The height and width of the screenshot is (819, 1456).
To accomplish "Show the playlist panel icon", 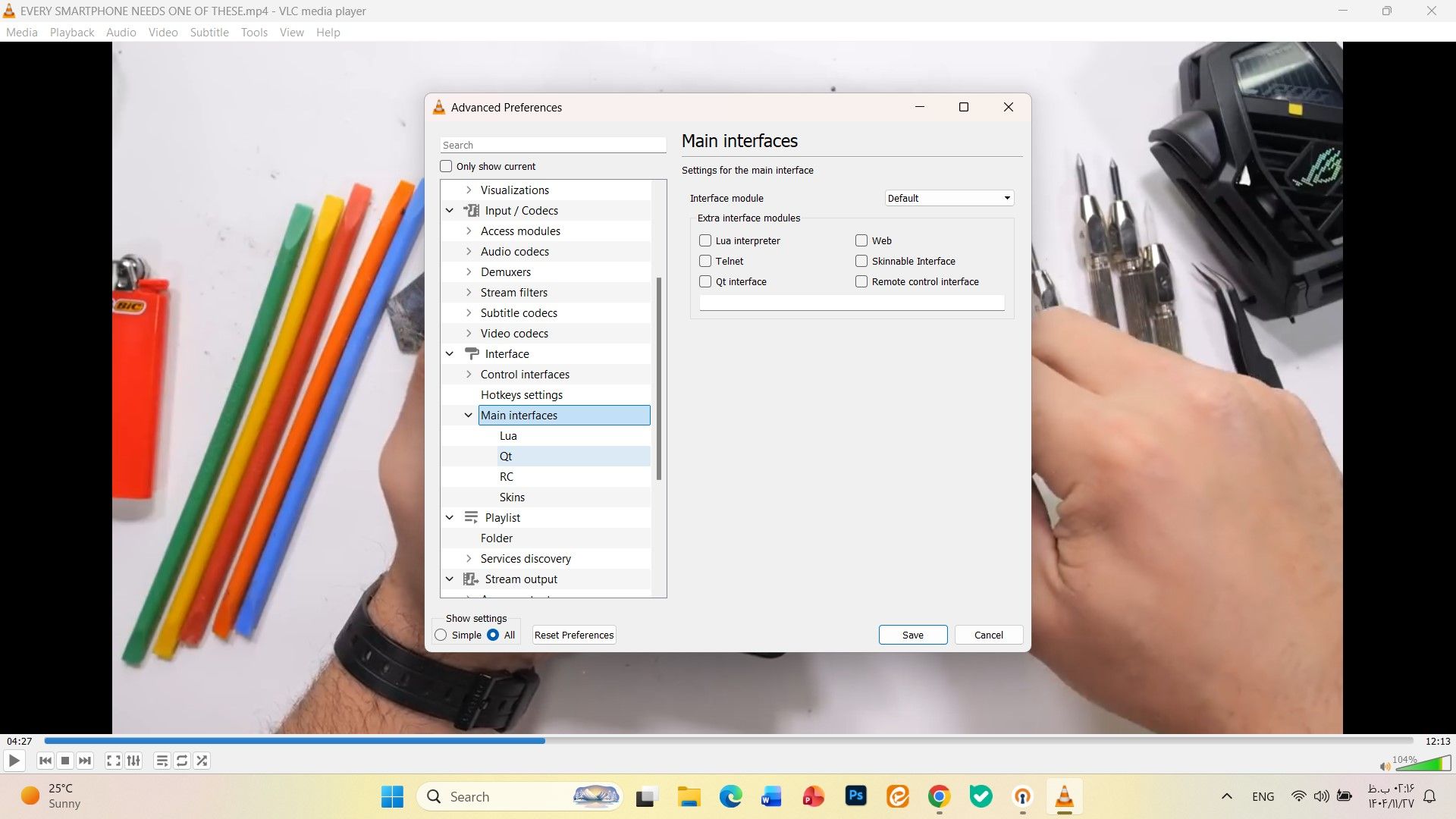I will 162,761.
